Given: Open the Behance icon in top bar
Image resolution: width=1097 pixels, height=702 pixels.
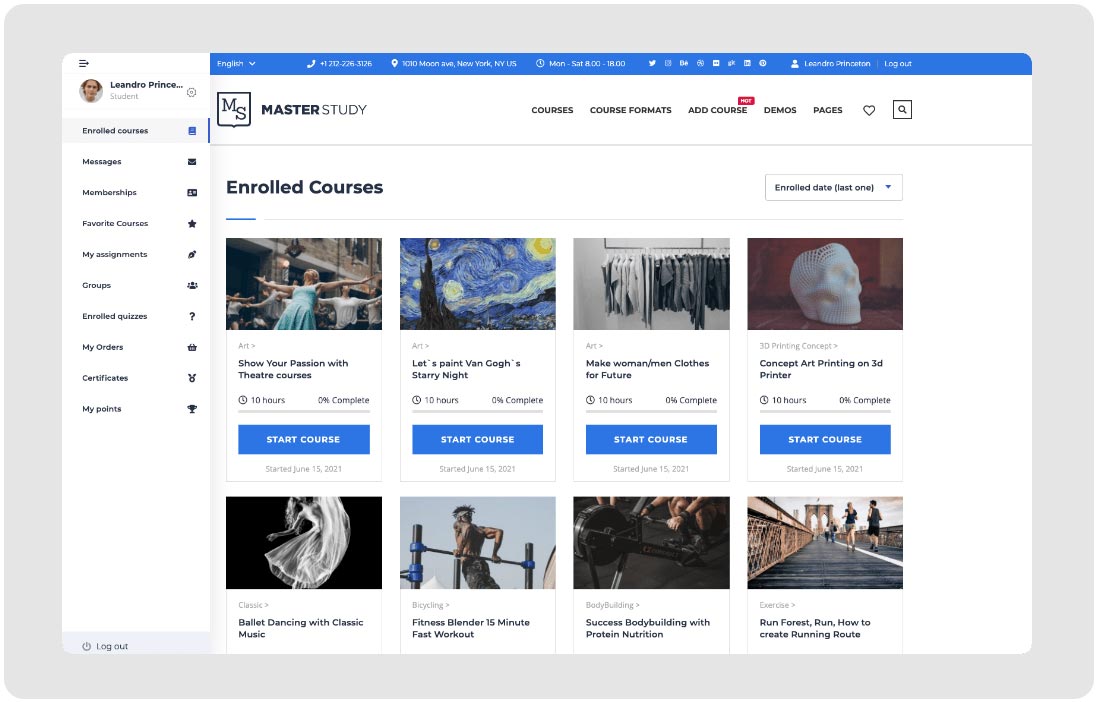Looking at the screenshot, I should point(684,64).
